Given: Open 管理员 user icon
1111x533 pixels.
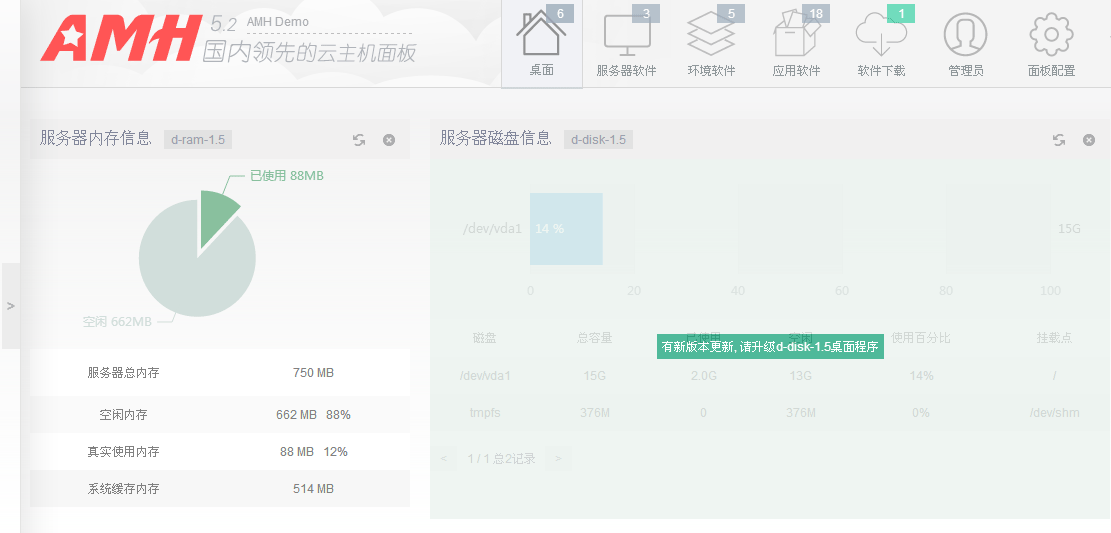Looking at the screenshot, I should coord(965,36).
